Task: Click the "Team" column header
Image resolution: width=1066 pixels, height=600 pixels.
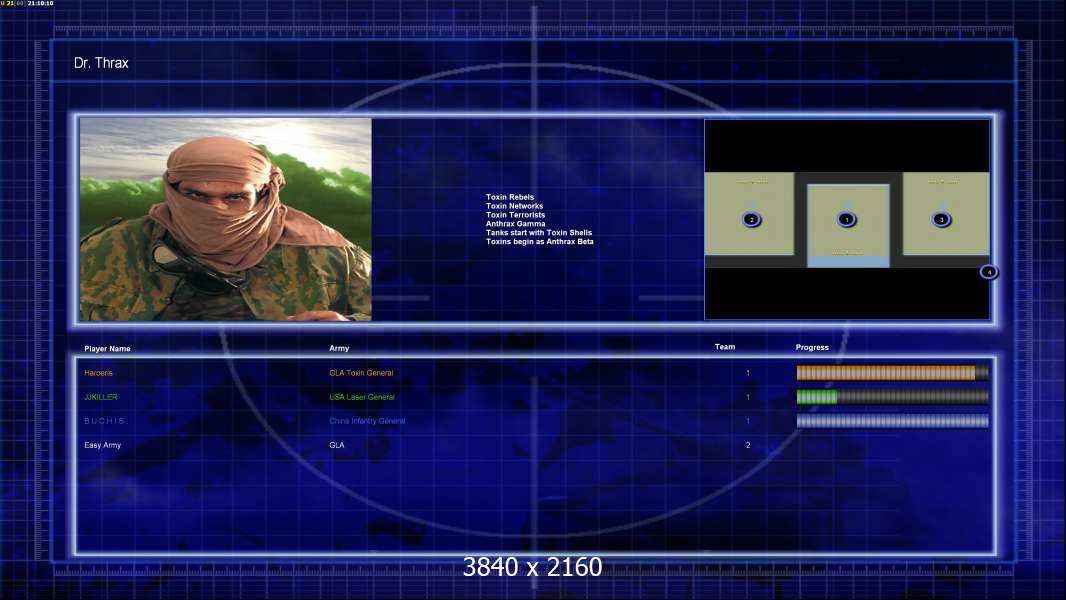Action: pyautogui.click(x=725, y=347)
